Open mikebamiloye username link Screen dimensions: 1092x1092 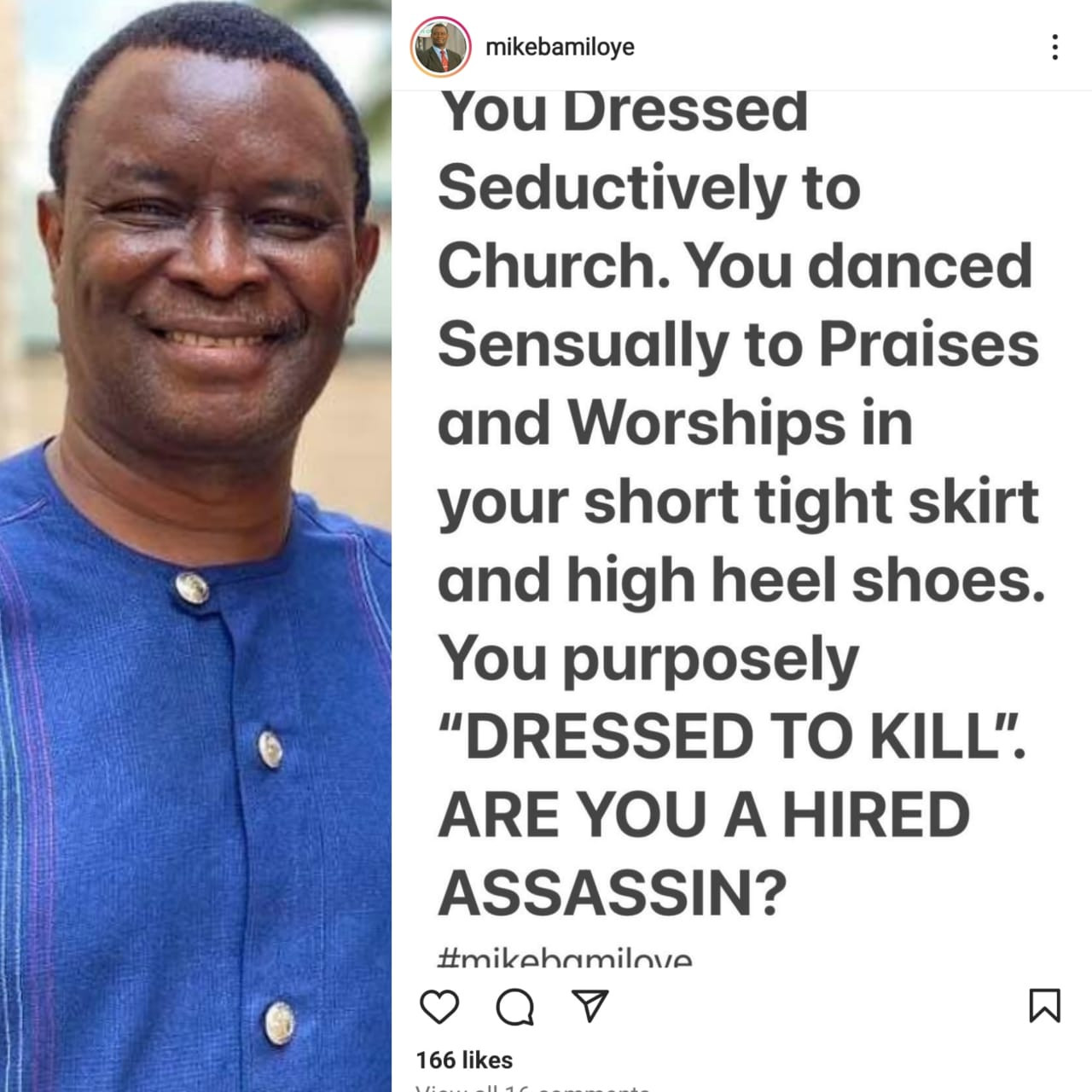tap(560, 47)
